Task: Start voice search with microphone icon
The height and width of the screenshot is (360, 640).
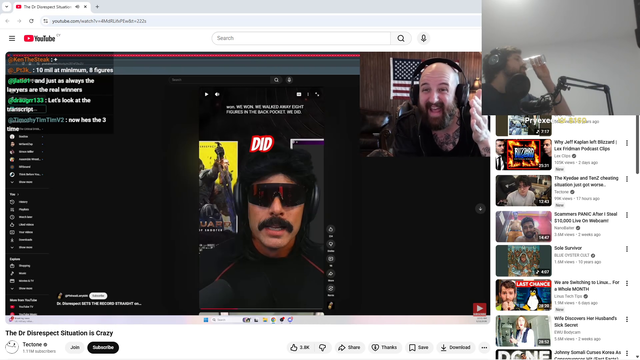Action: coord(423,38)
